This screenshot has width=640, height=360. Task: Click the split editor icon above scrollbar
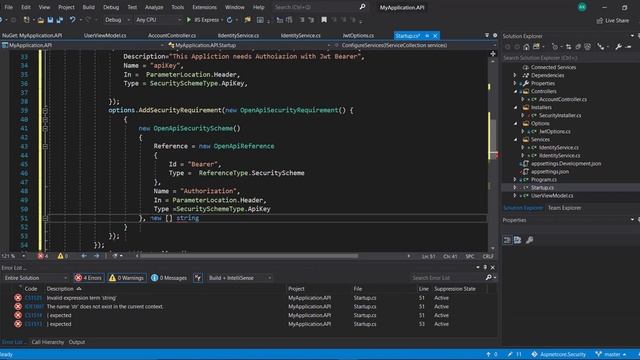pyautogui.click(x=493, y=53)
